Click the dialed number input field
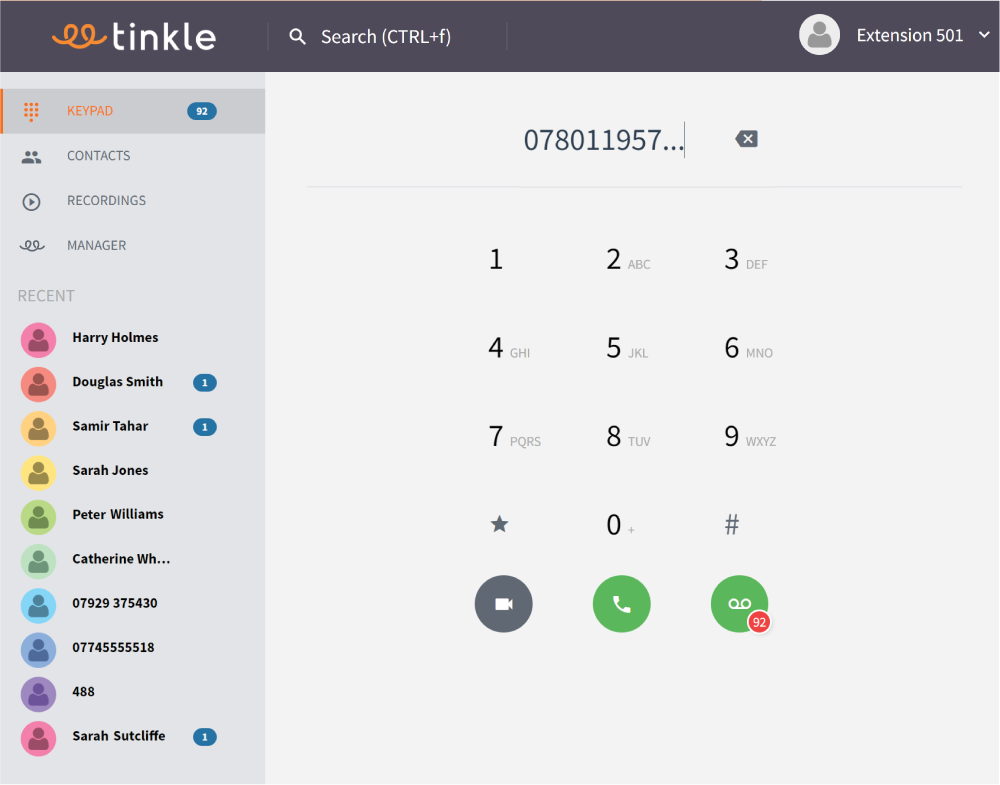The width and height of the screenshot is (1000, 785). (x=602, y=139)
